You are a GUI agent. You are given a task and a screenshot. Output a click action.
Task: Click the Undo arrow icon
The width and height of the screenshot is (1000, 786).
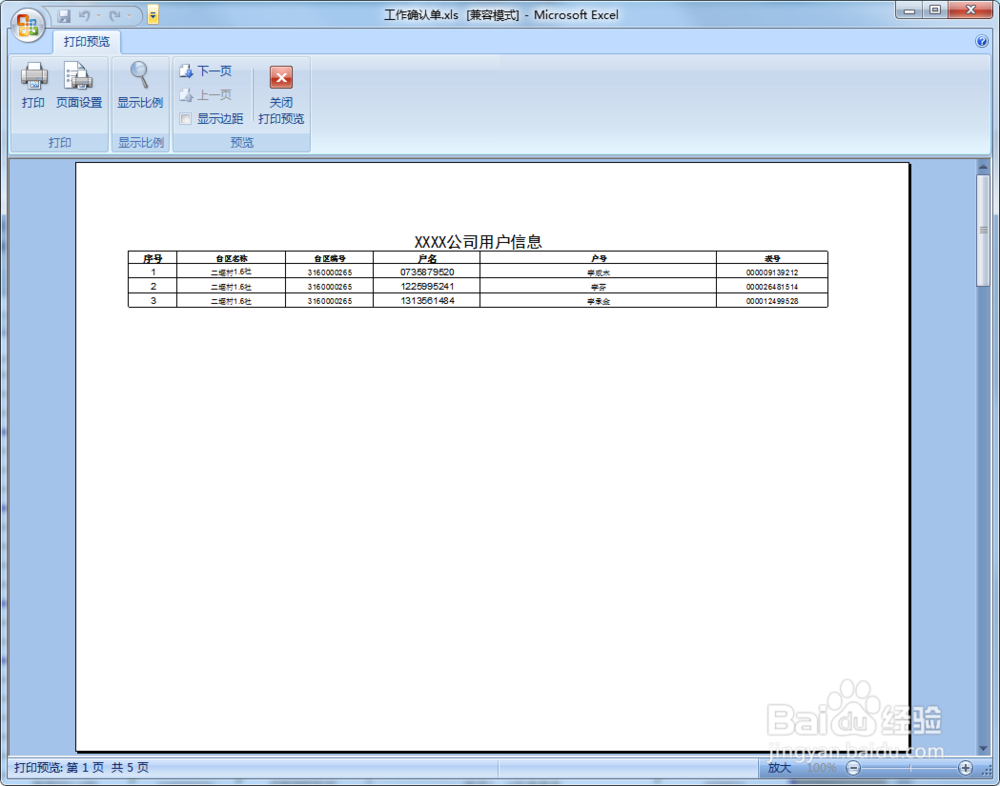(84, 15)
